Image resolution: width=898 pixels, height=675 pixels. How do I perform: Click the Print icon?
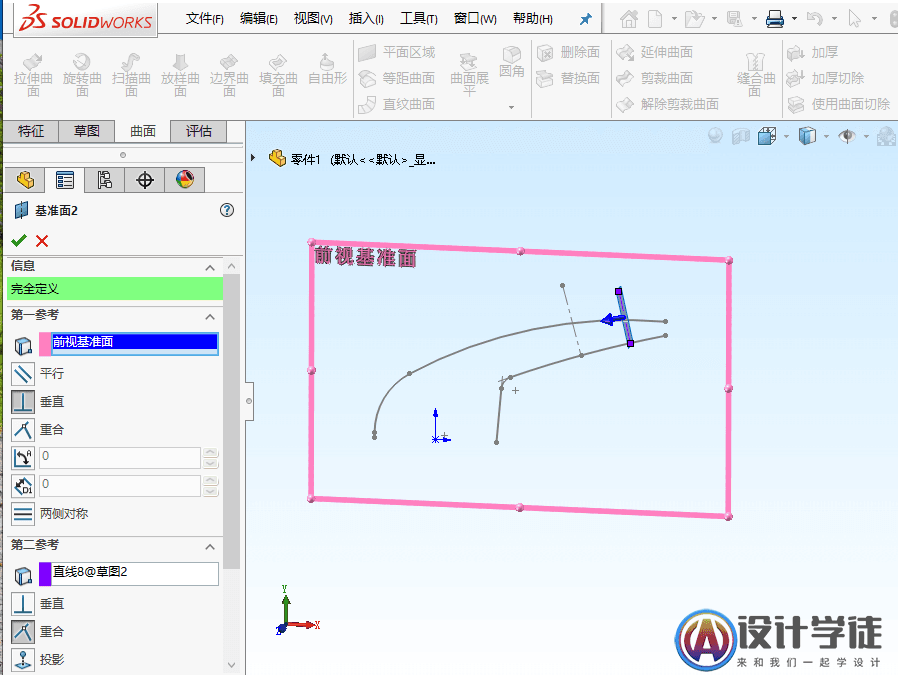[x=775, y=19]
